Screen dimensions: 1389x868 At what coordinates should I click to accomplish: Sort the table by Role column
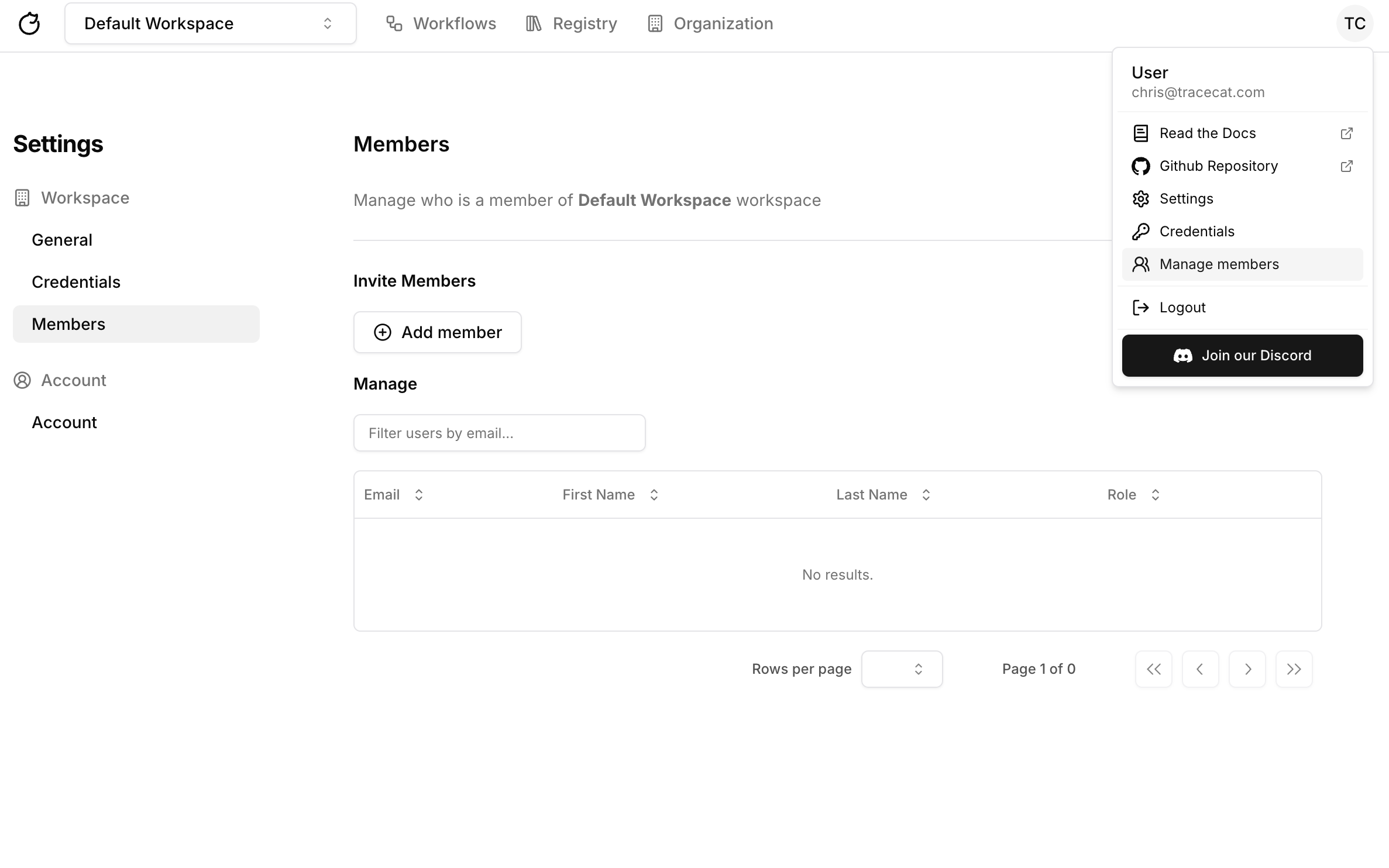1133,495
